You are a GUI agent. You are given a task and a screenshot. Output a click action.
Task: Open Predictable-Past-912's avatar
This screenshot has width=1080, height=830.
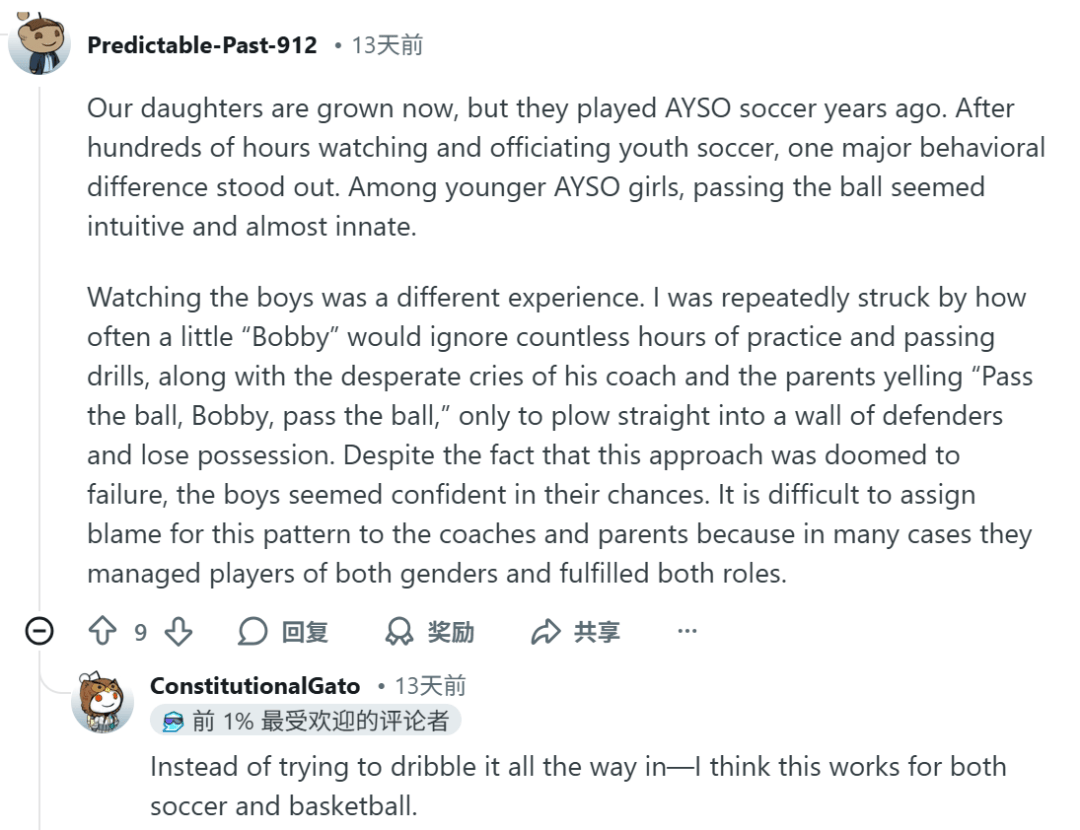point(39,44)
